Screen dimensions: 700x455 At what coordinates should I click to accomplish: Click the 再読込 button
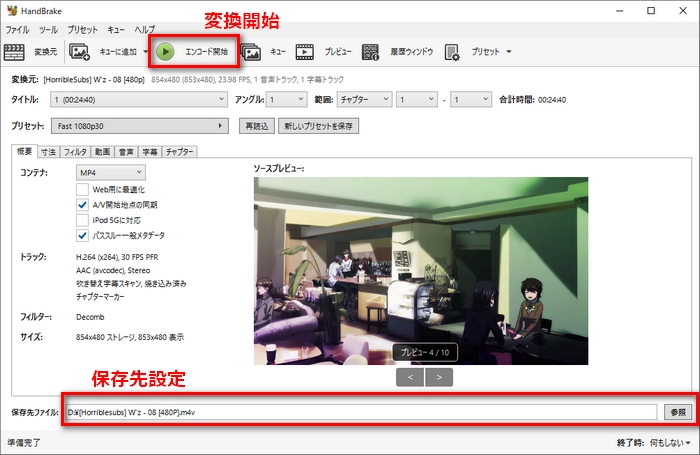point(257,126)
